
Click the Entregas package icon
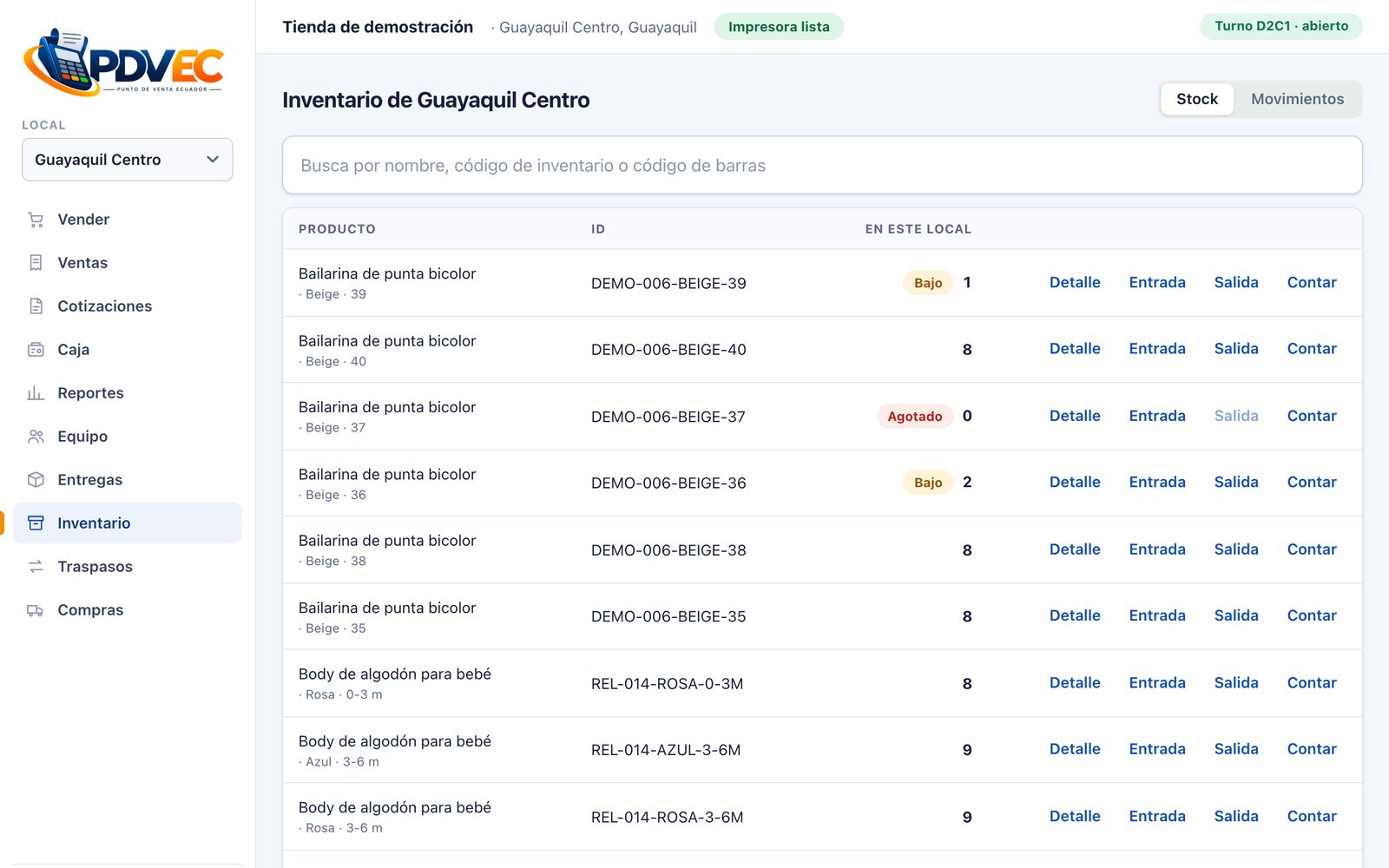coord(36,480)
